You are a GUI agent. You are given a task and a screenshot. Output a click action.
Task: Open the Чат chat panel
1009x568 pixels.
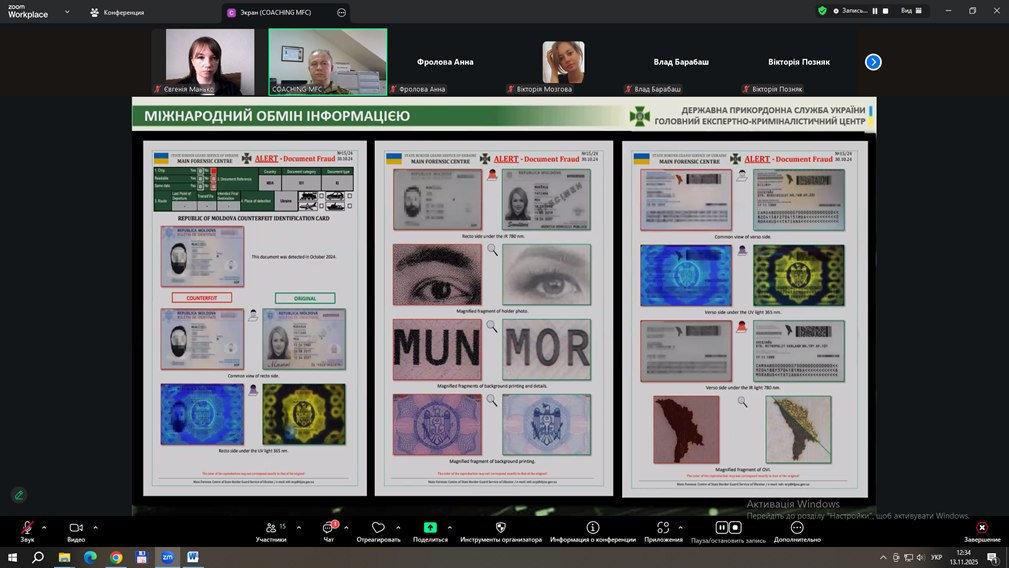pyautogui.click(x=329, y=528)
